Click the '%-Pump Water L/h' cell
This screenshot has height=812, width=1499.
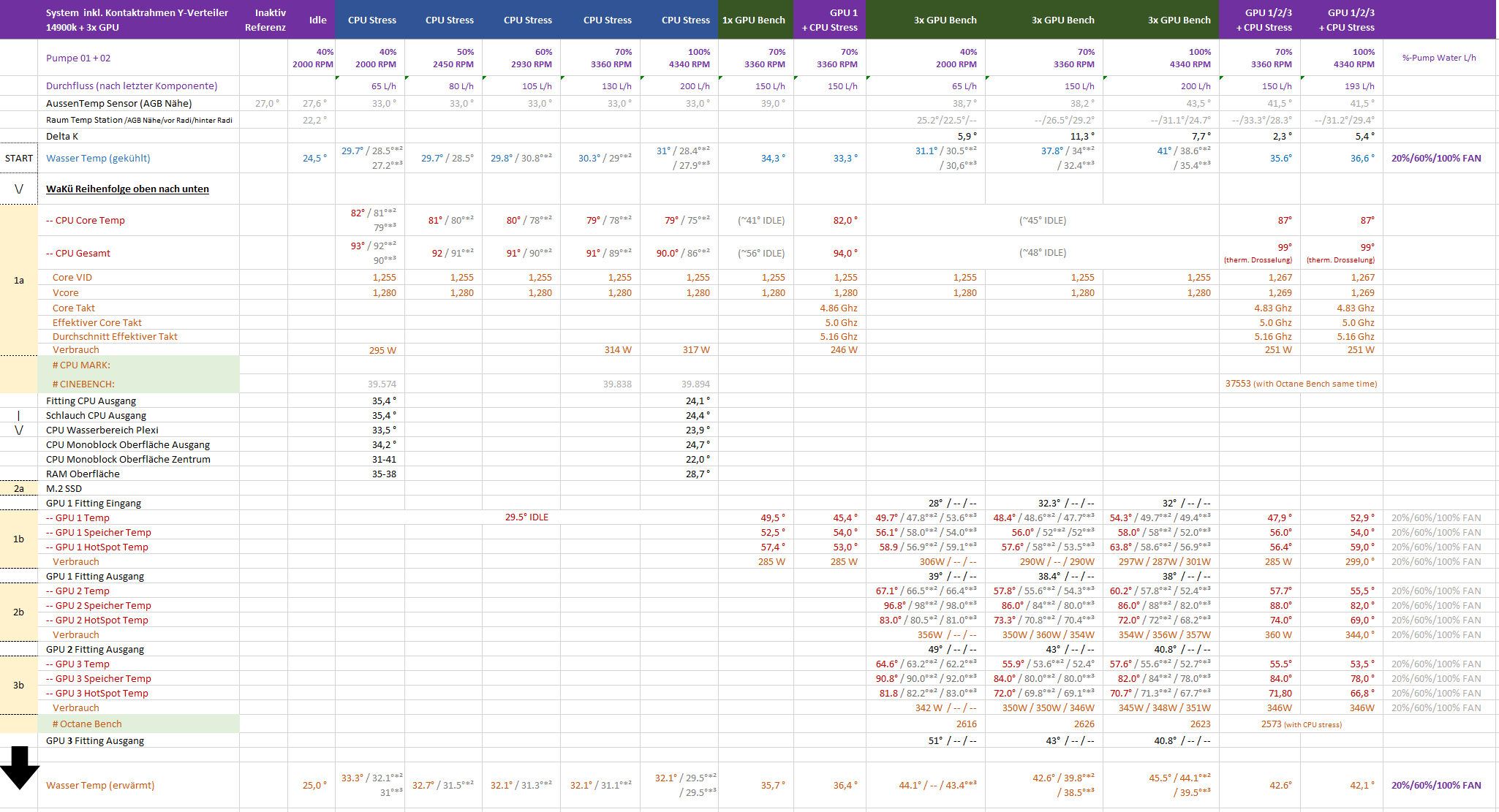[1438, 58]
